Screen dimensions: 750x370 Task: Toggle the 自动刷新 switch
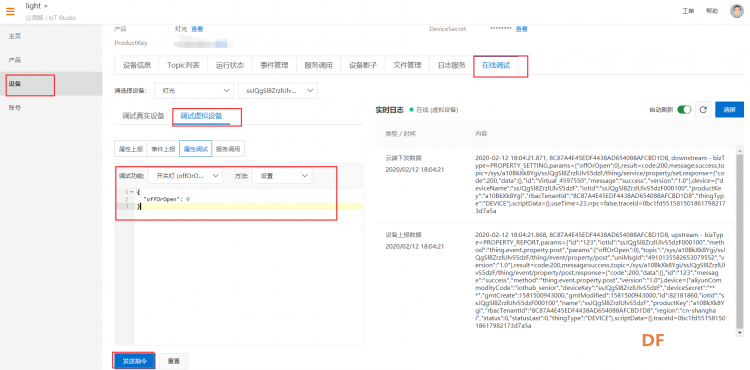pyautogui.click(x=684, y=109)
